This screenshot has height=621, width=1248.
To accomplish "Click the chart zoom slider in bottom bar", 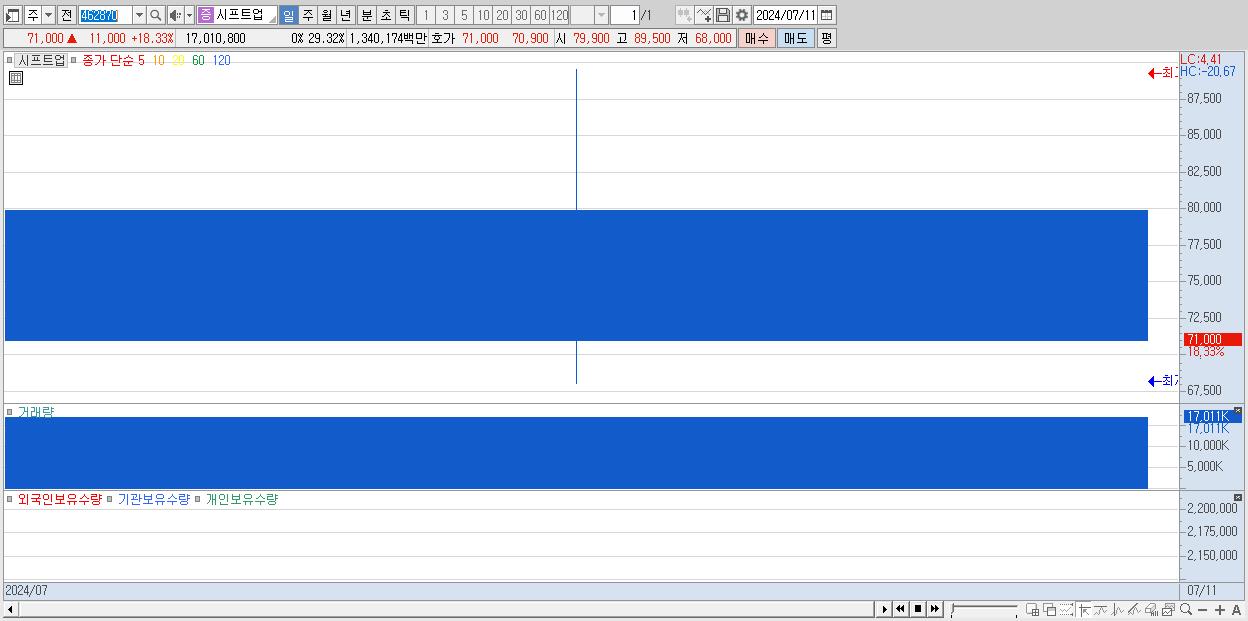I will coord(984,609).
